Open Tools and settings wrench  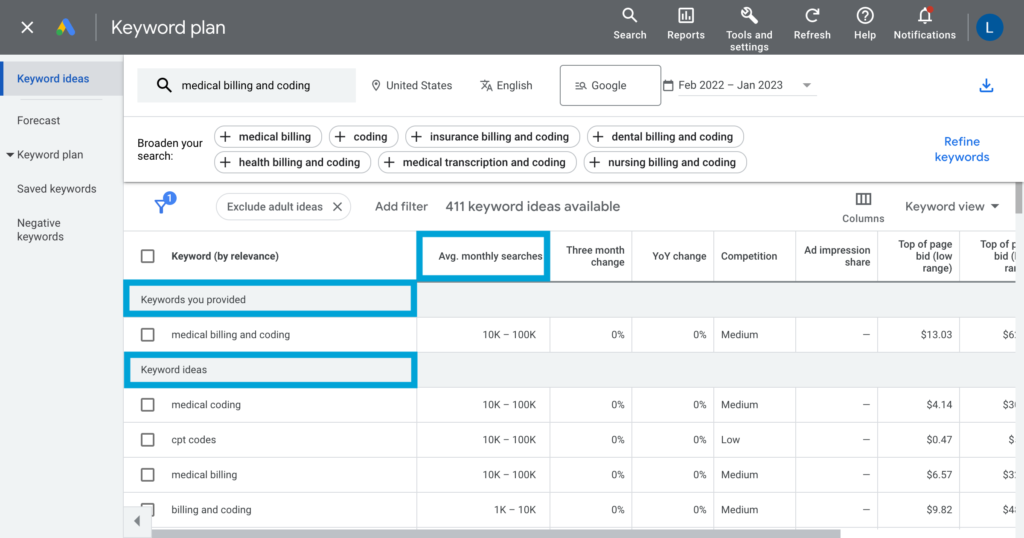[x=748, y=25]
